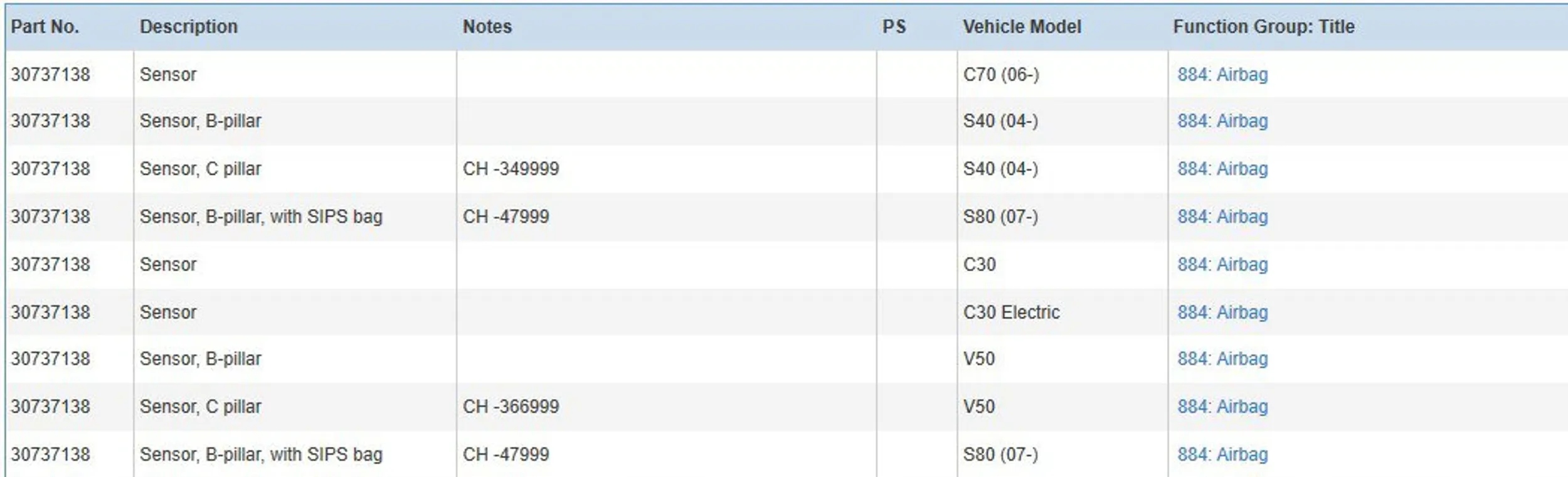Click part number 30737138 in C30 Electric row
This screenshot has width=1568, height=477.
click(x=50, y=313)
